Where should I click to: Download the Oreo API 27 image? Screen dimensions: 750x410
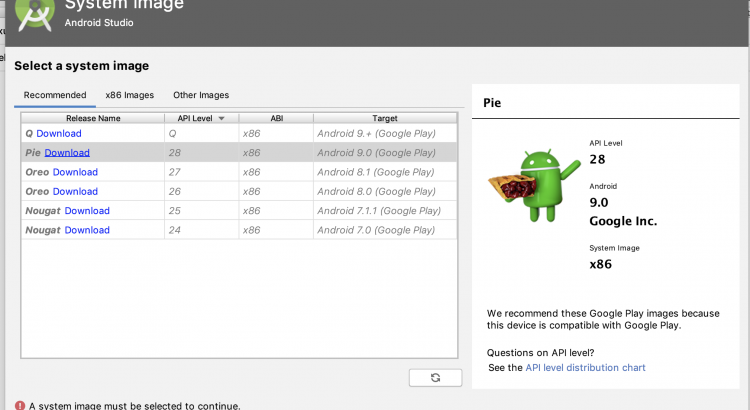75,172
